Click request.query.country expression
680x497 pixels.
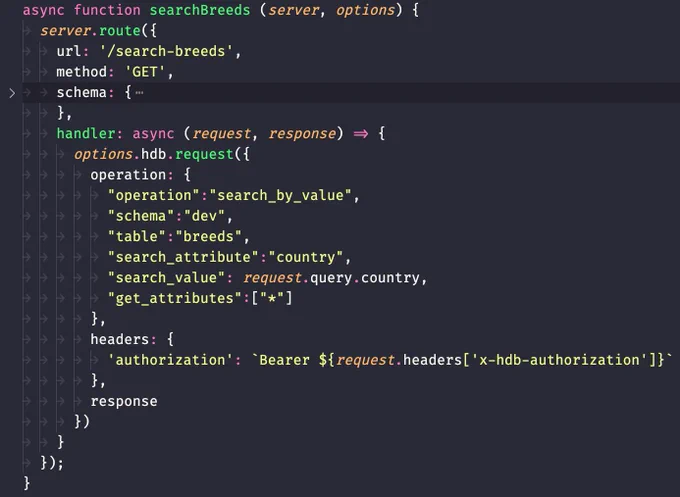click(x=331, y=278)
